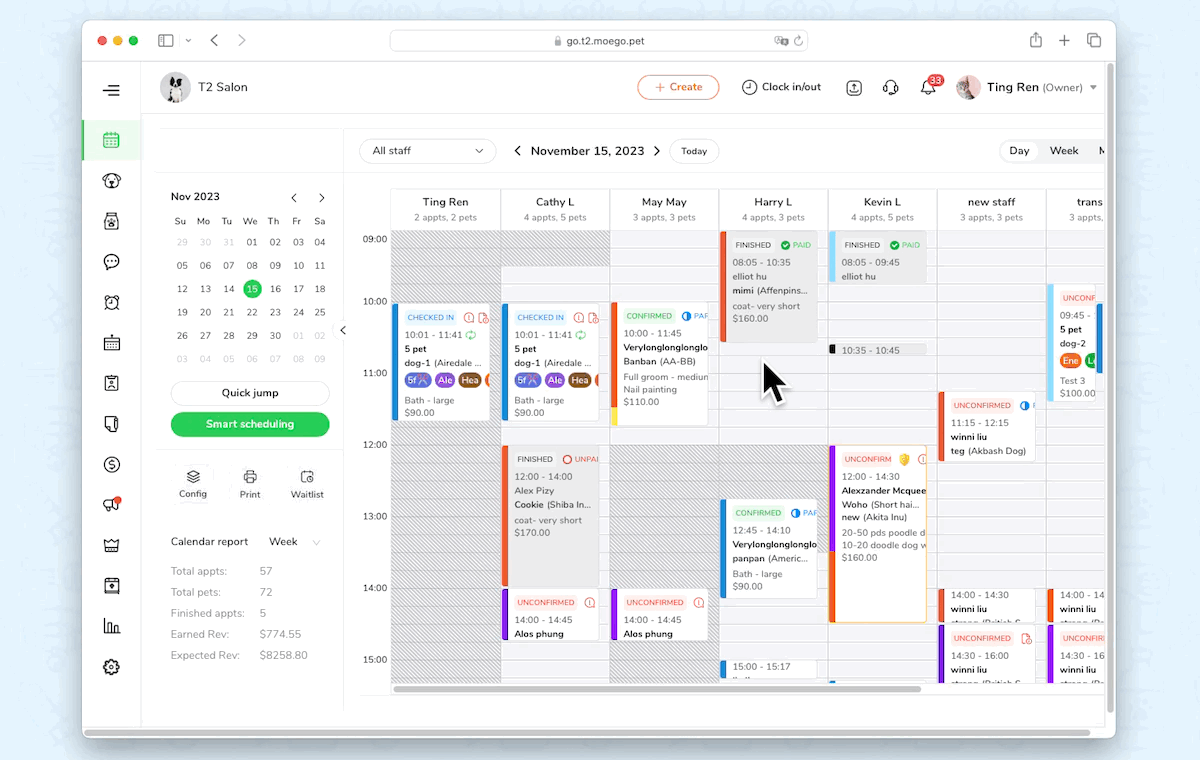Click the horizontal calendar scrollbar
The height and width of the screenshot is (760, 1200).
[656, 689]
